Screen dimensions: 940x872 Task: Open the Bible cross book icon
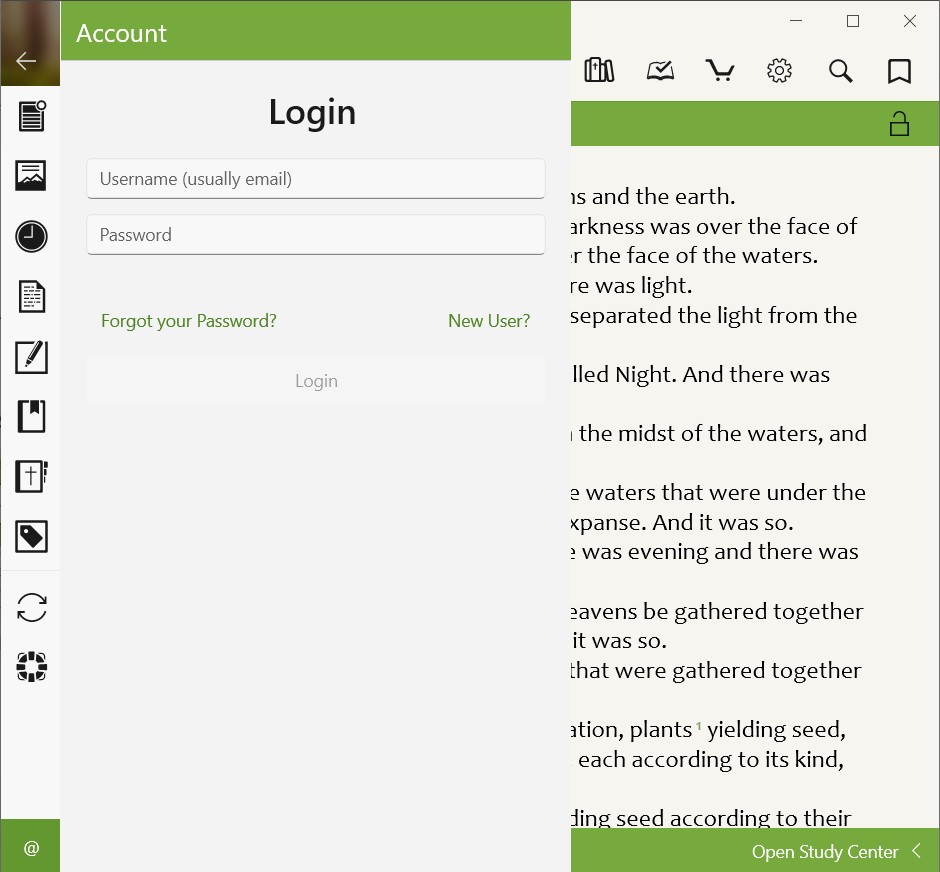[31, 476]
